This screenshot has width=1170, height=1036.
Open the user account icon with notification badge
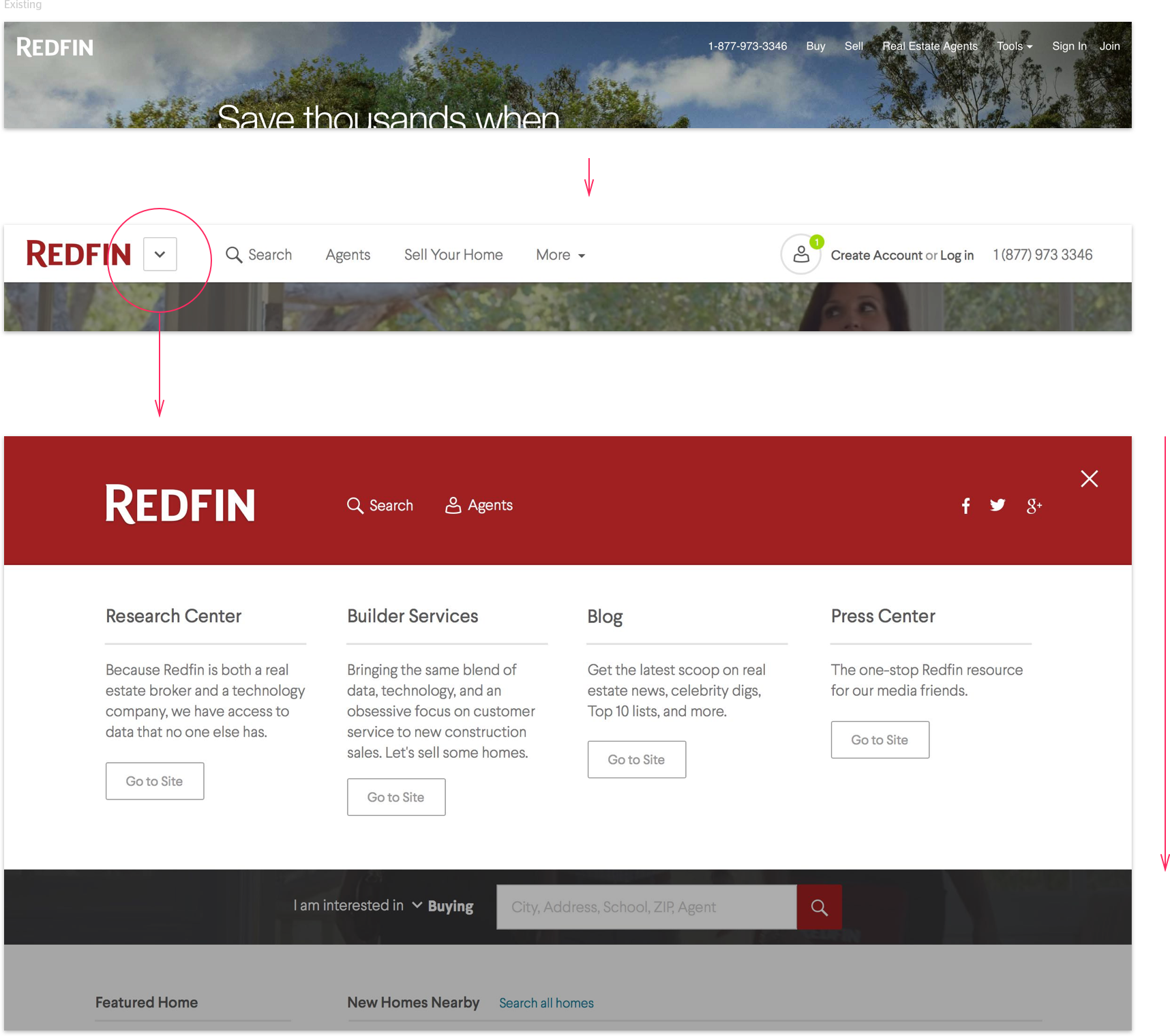pos(801,255)
